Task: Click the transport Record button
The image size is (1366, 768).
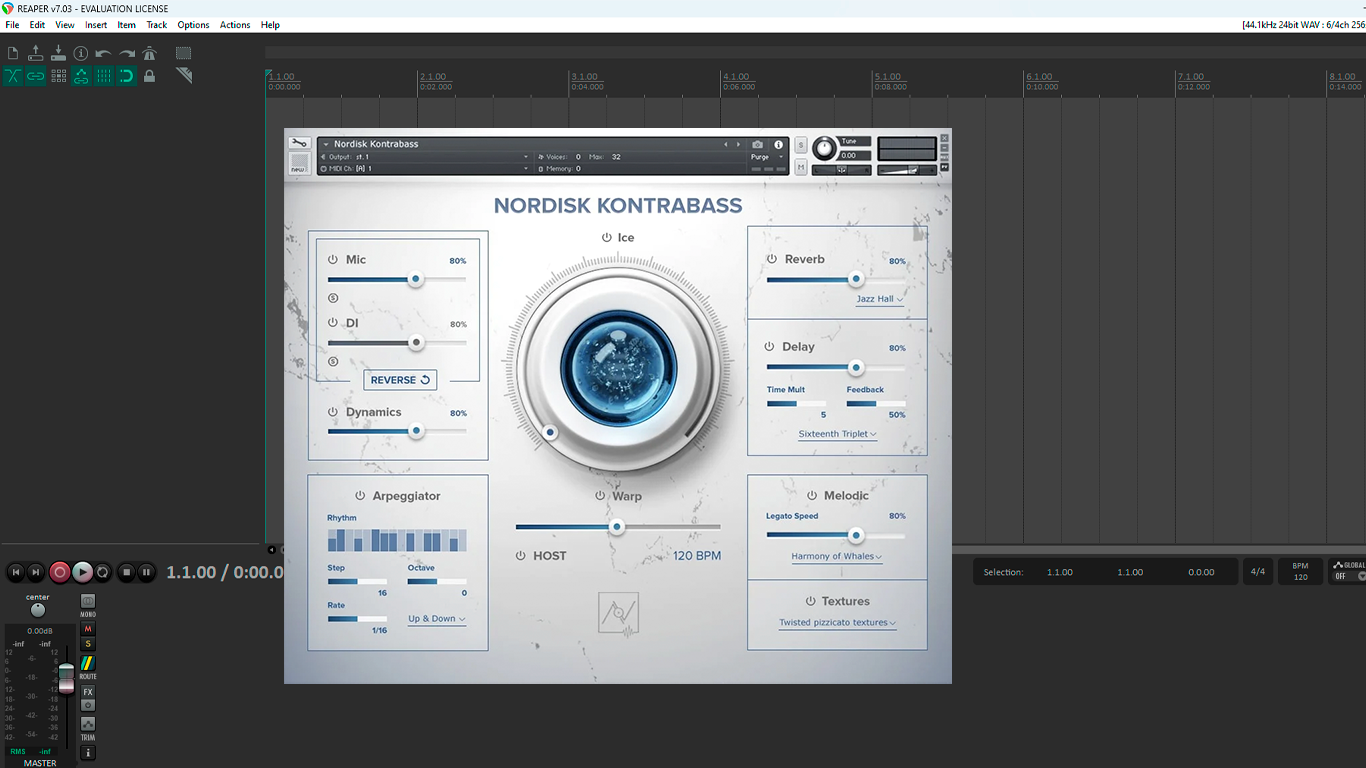Action: point(60,572)
